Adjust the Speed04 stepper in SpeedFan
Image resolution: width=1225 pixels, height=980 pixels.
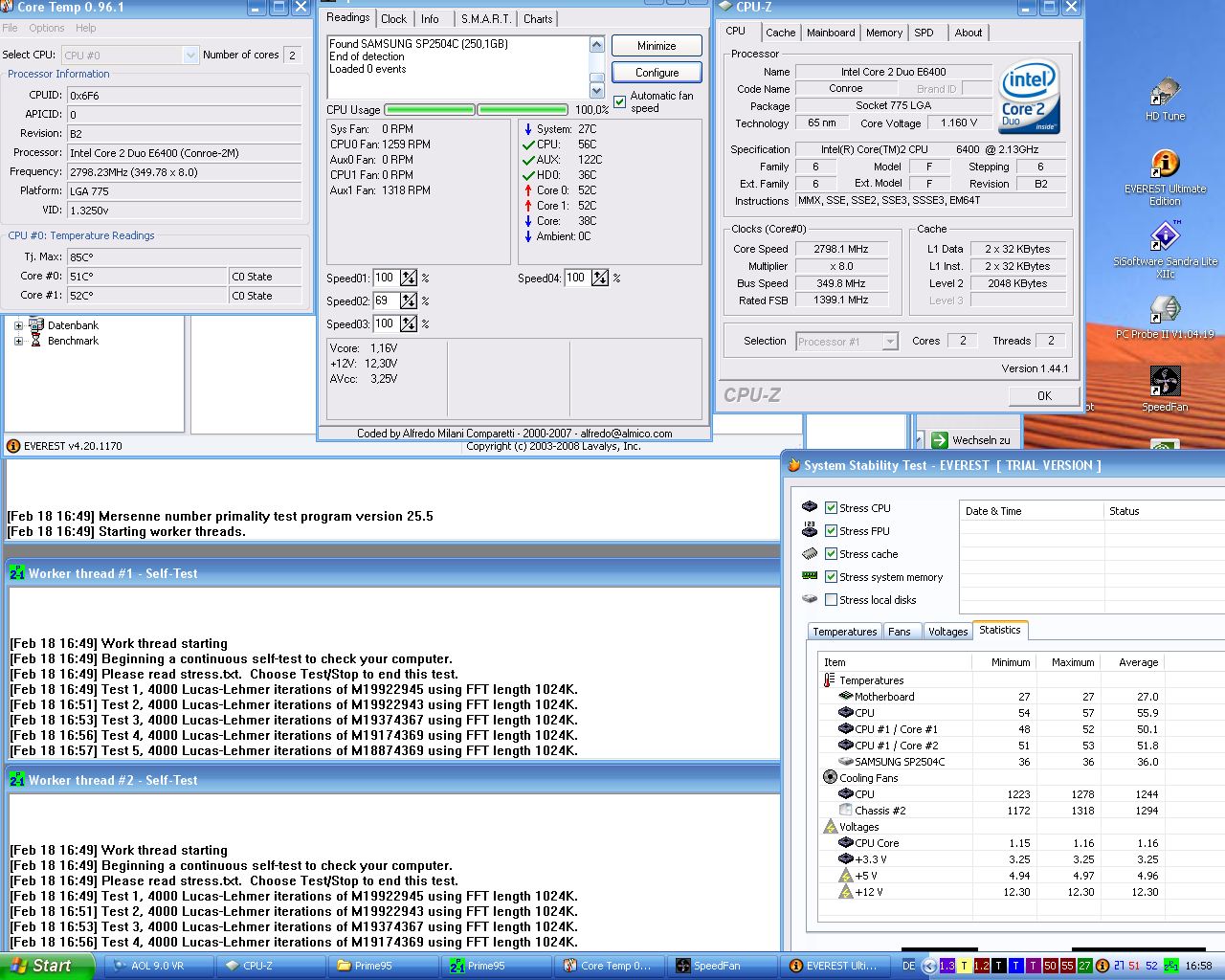pyautogui.click(x=600, y=278)
